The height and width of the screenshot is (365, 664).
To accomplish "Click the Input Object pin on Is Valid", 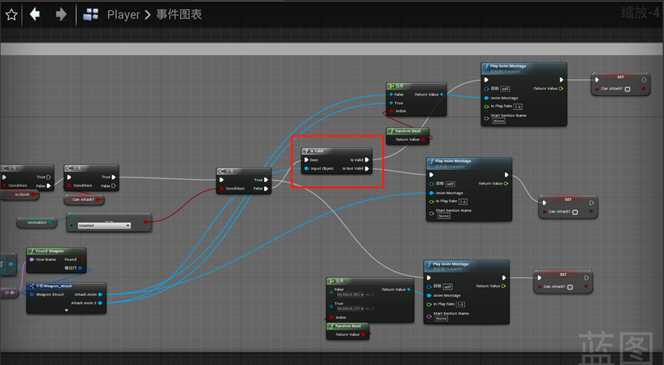I will [306, 169].
